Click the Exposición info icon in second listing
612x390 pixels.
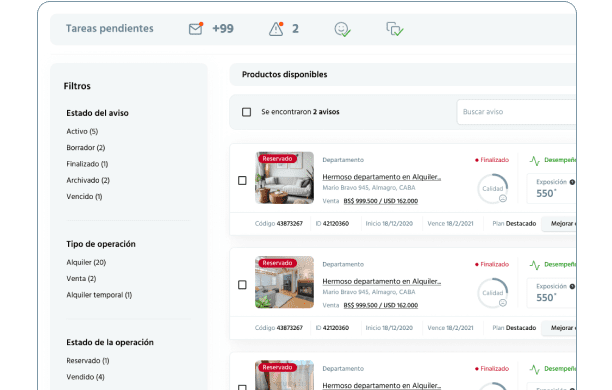coord(572,287)
